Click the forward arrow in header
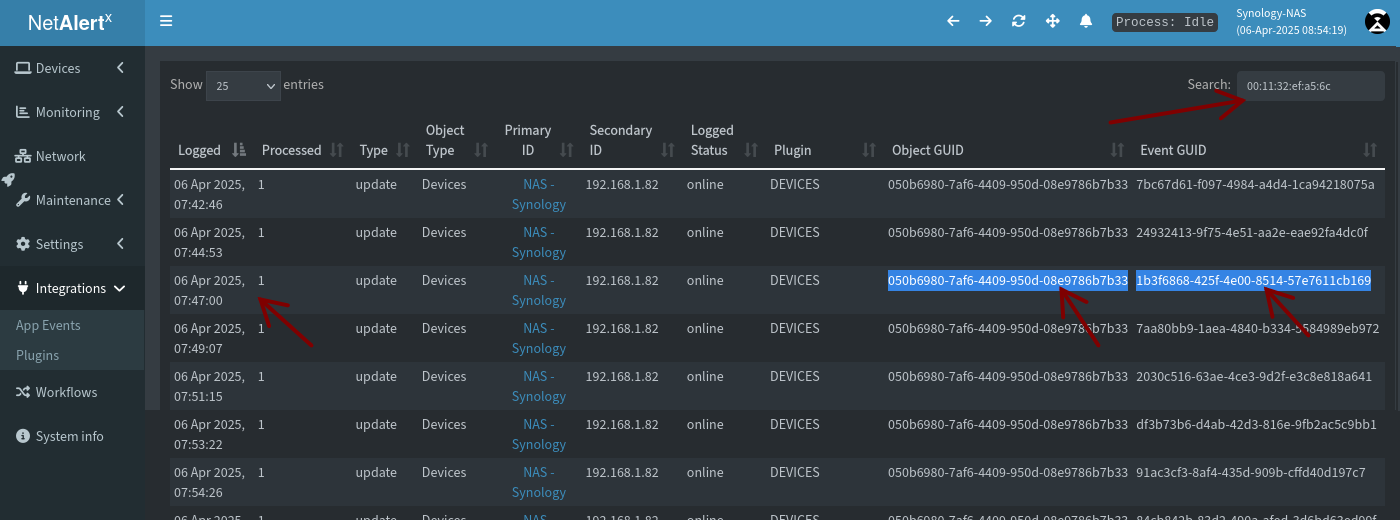The image size is (1400, 520). (986, 21)
